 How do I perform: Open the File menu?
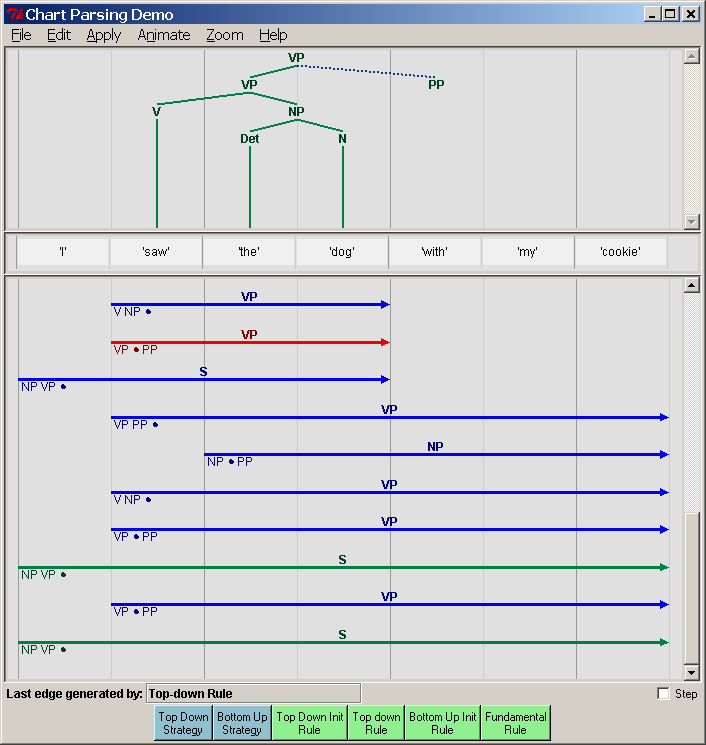click(x=21, y=35)
